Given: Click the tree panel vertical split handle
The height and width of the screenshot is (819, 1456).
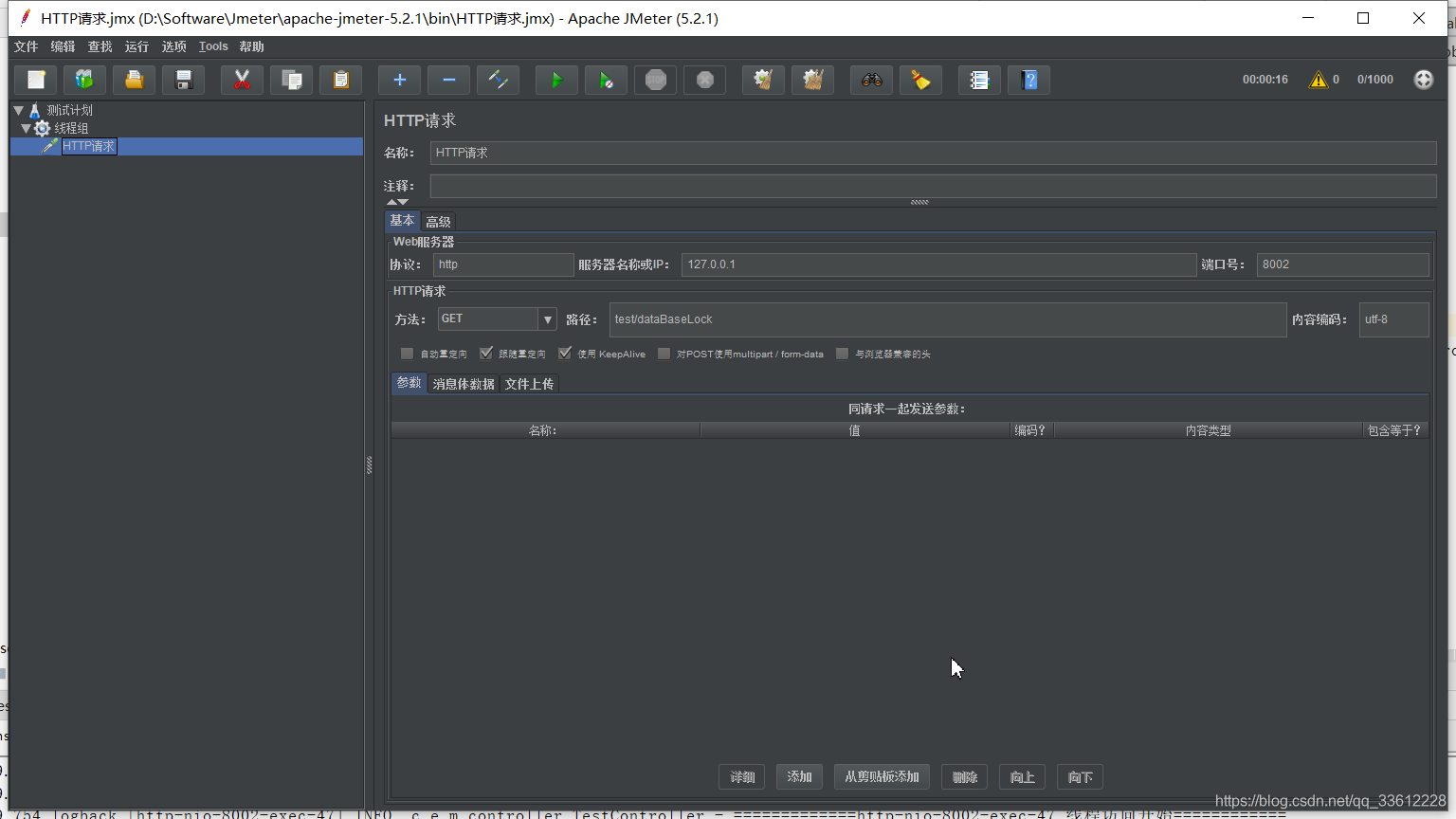Looking at the screenshot, I should (369, 464).
